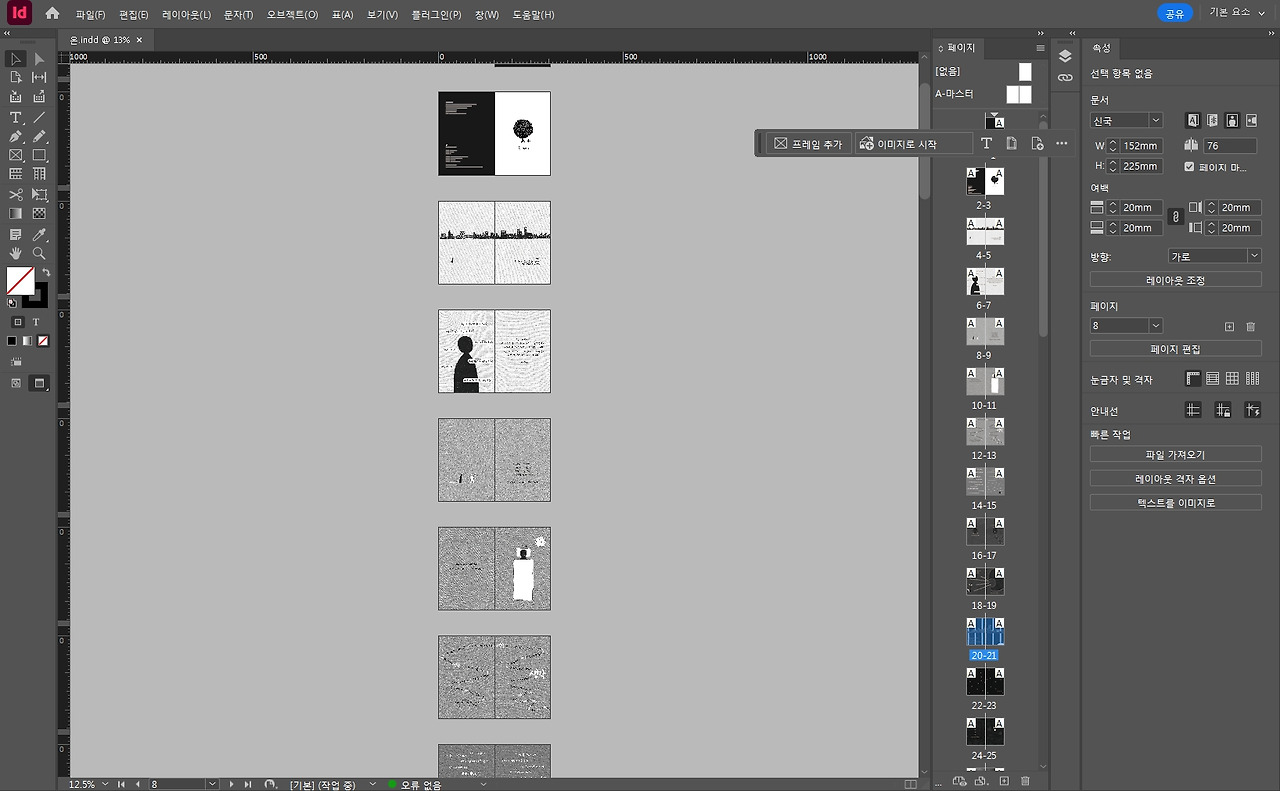
Task: Open the 오브젝트(O) menu
Action: tap(293, 15)
